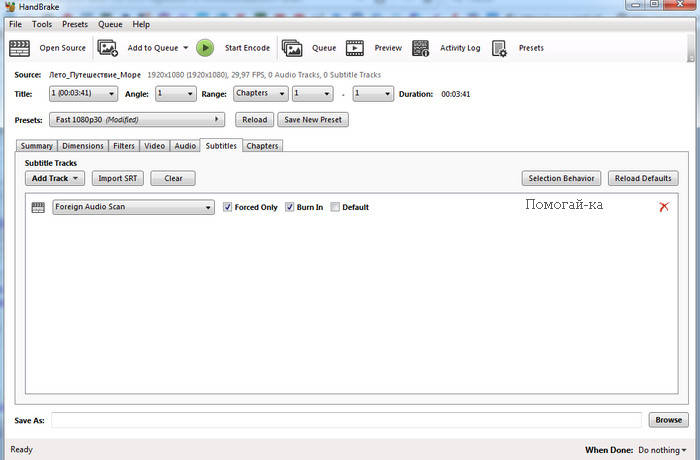This screenshot has width=700, height=460.
Task: Click the Activity Log icon
Action: (x=421, y=48)
